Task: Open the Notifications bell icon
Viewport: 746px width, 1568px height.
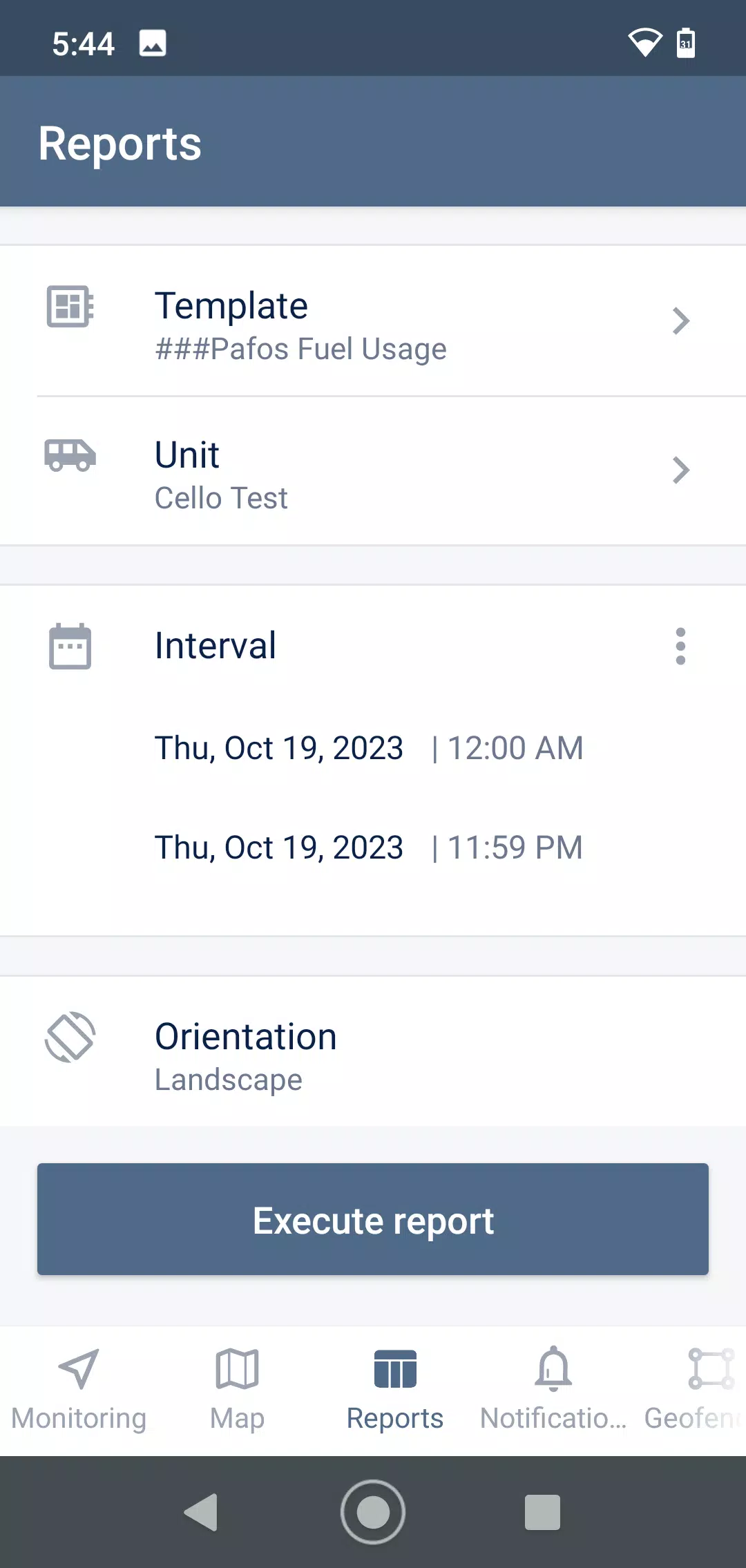Action: (553, 1368)
